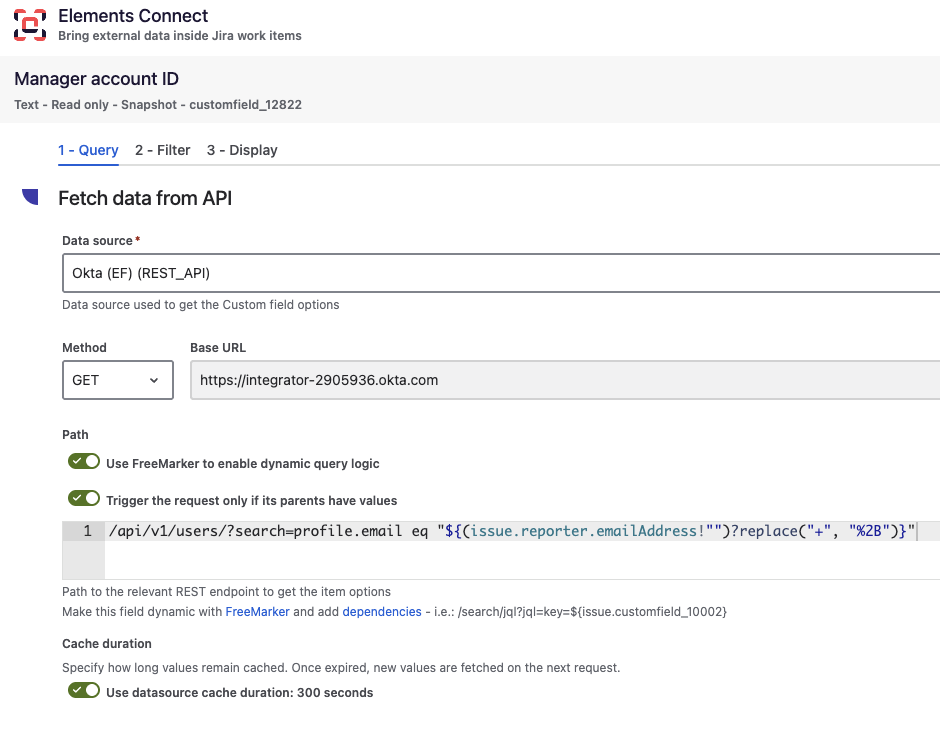Click line number 1 in path editor gutter
The image size is (940, 734).
click(x=88, y=531)
